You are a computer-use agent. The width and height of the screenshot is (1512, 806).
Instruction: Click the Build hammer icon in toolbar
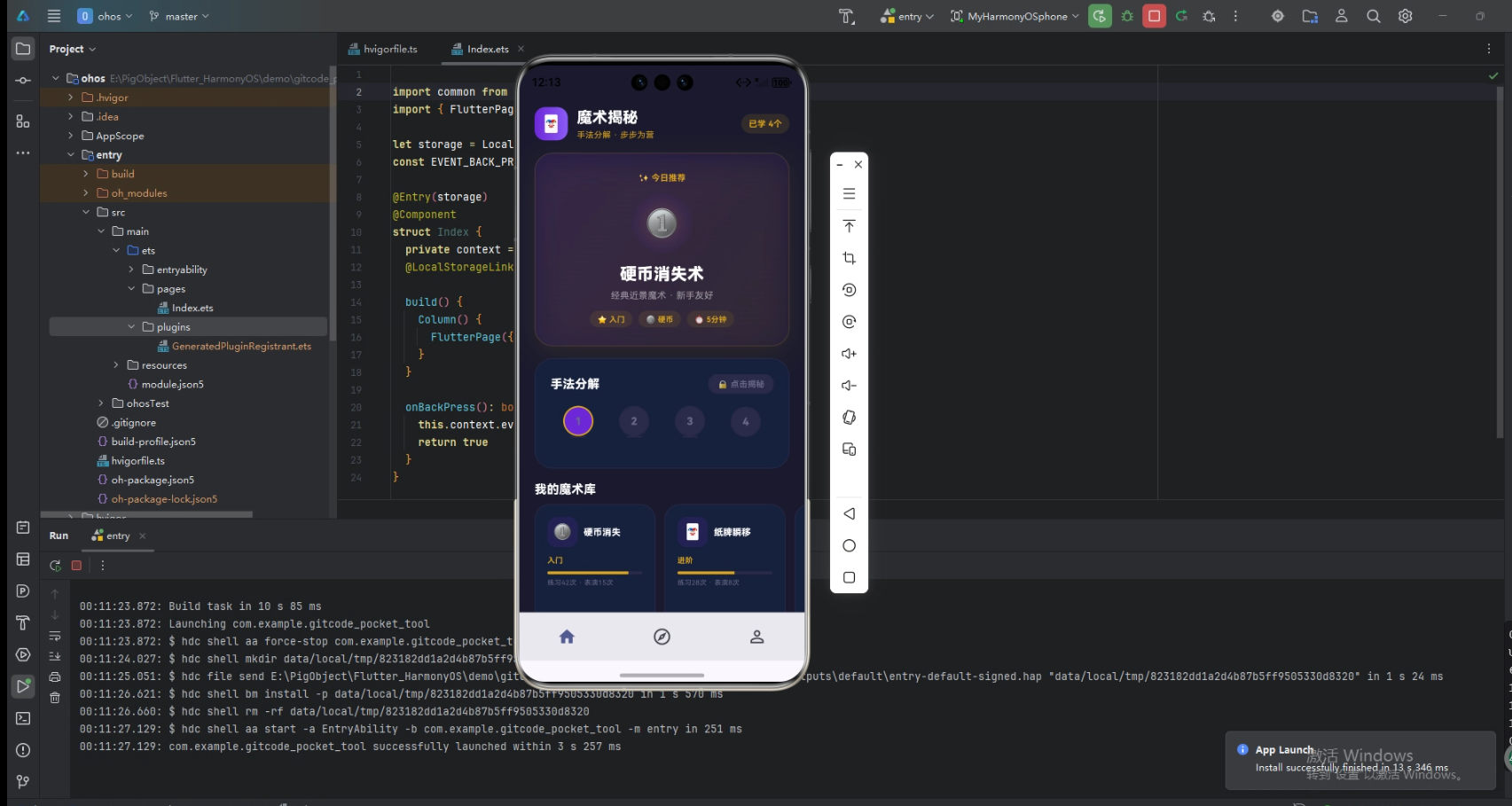coord(846,16)
